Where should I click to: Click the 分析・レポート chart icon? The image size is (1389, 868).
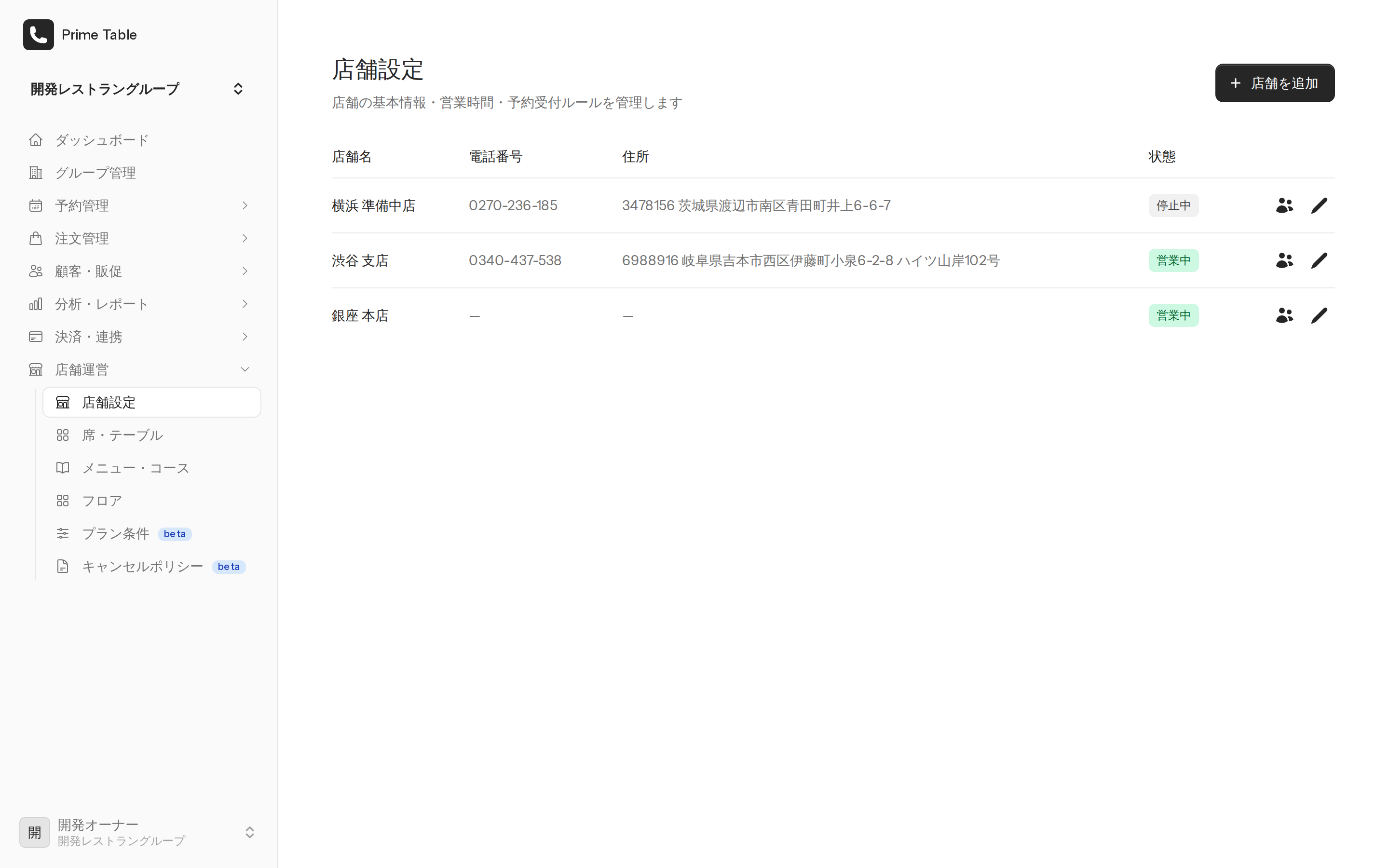(36, 304)
